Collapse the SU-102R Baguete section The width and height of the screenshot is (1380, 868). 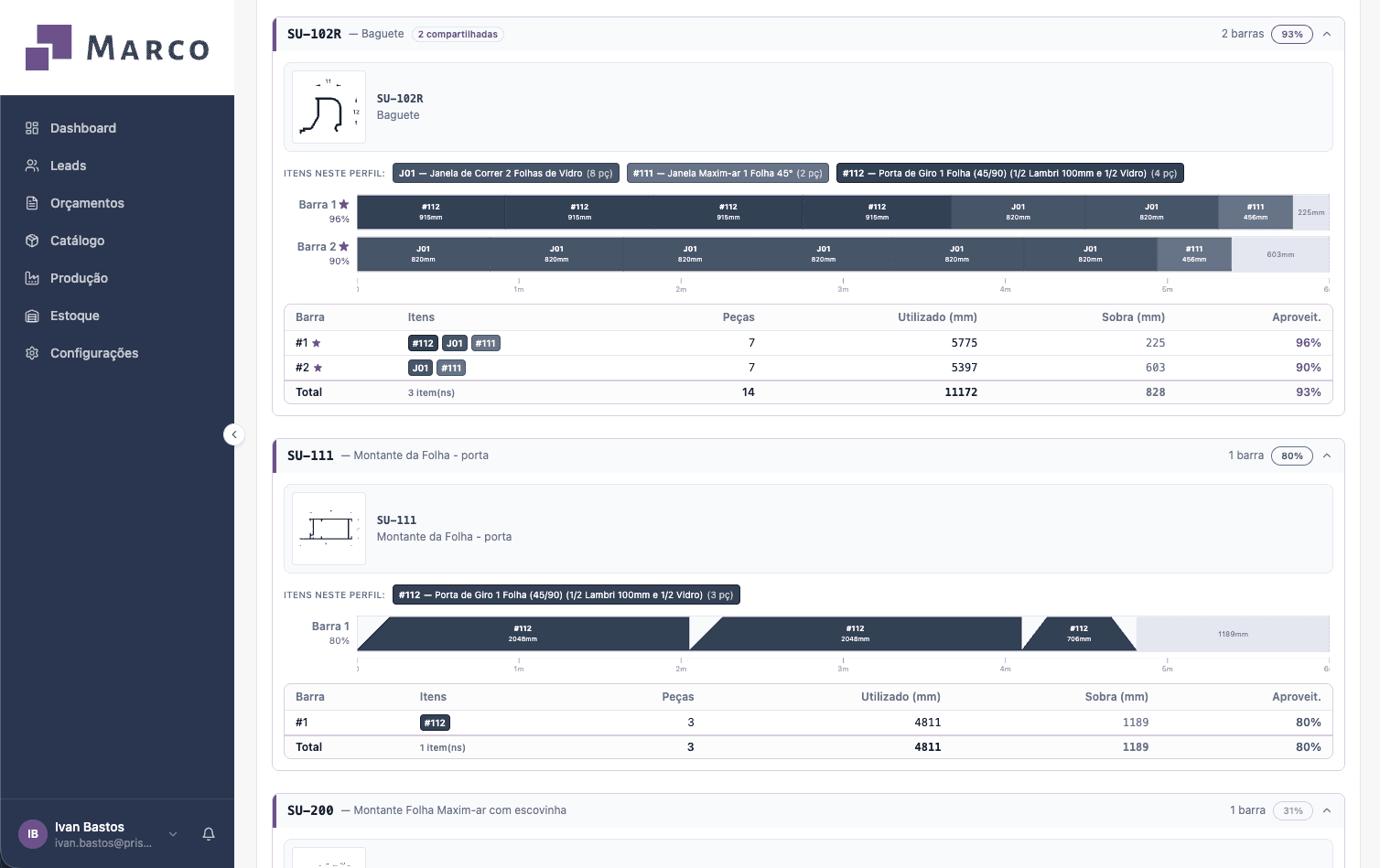pyautogui.click(x=1327, y=34)
